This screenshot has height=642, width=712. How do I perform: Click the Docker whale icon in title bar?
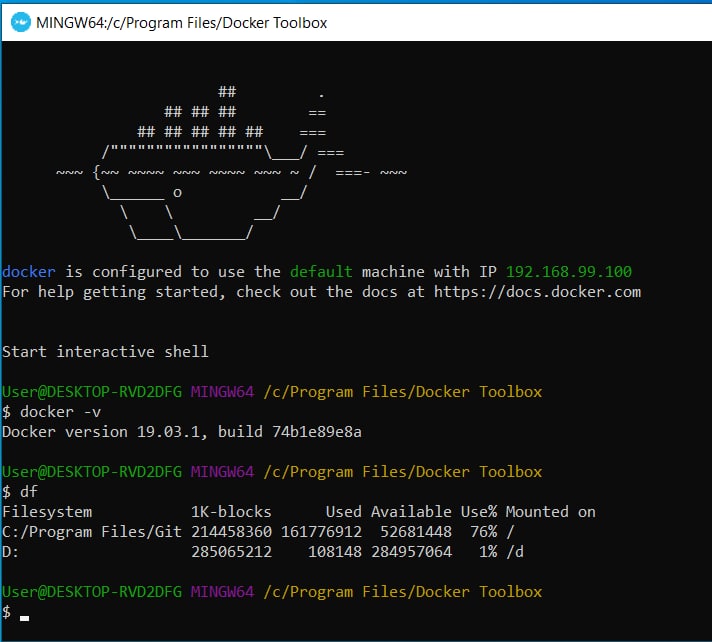20,22
